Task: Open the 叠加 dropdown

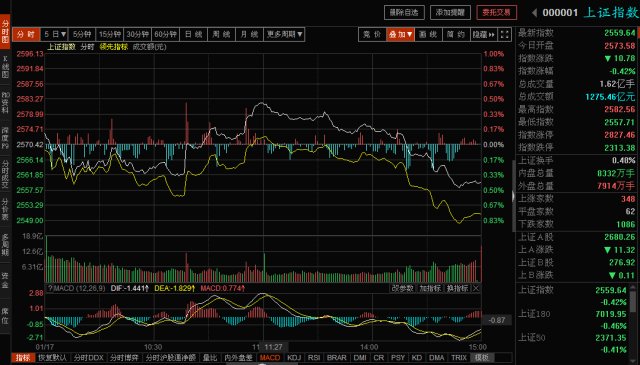Action: click(x=400, y=34)
